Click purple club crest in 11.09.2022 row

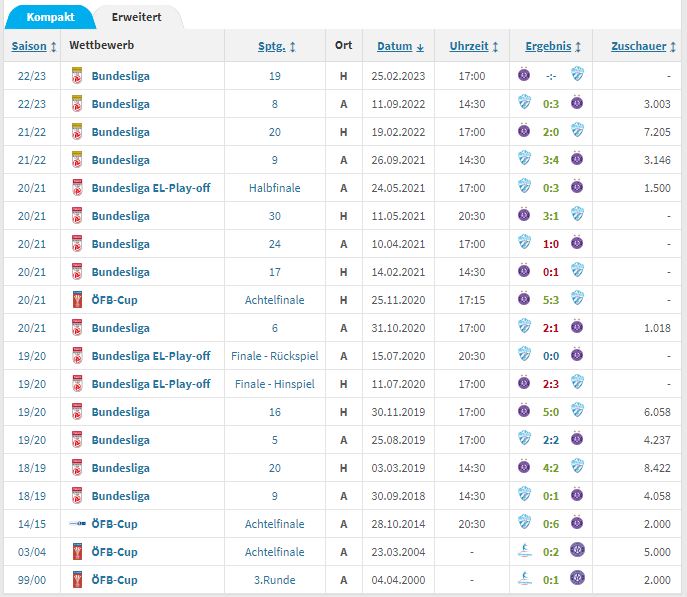[x=577, y=102]
